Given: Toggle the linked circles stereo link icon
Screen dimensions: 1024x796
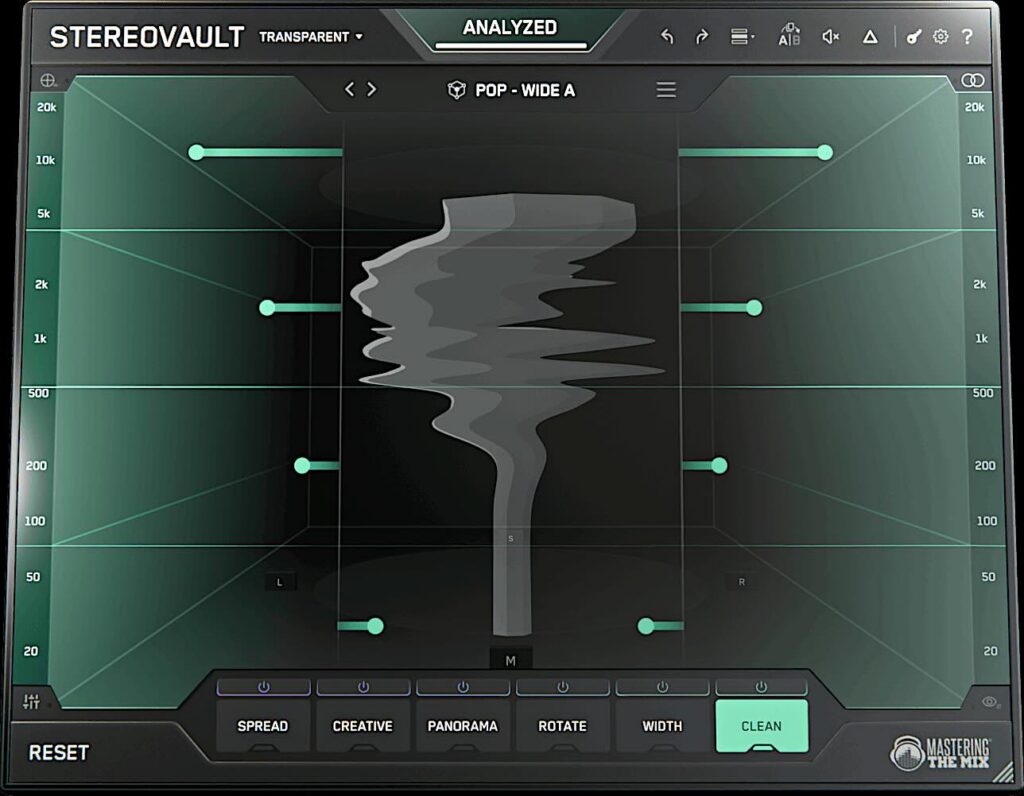Looking at the screenshot, I should pos(972,80).
